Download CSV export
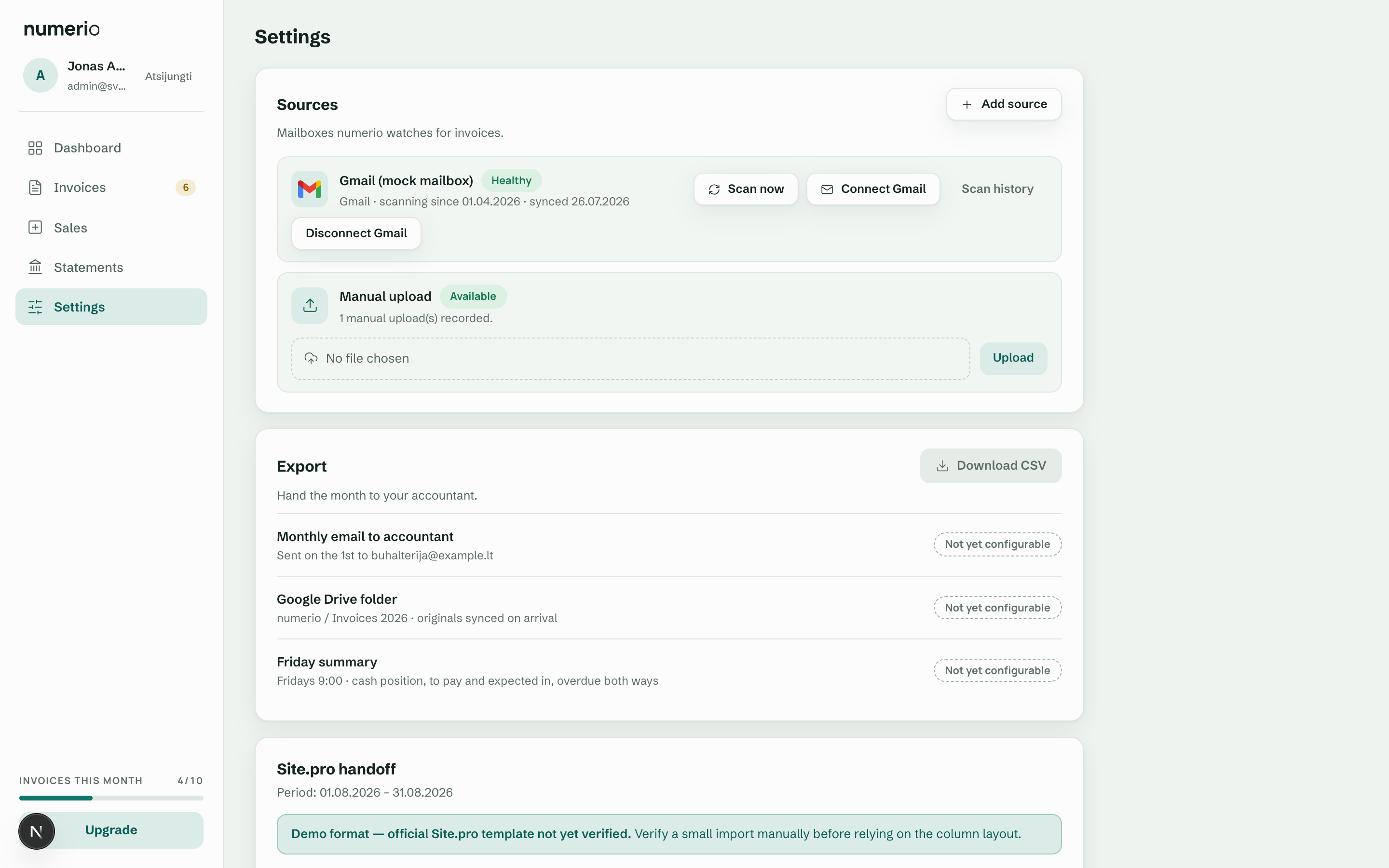1389x868 pixels. (x=991, y=465)
